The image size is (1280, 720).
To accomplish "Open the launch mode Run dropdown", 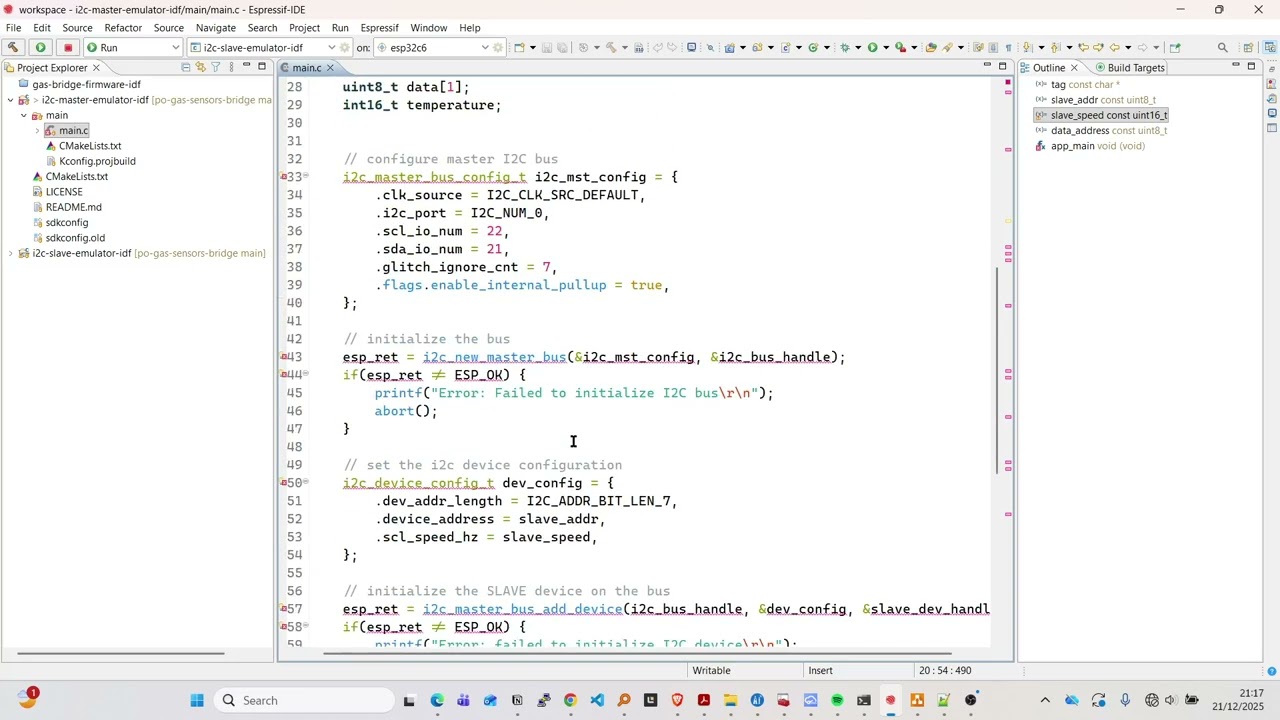I will pos(133,47).
